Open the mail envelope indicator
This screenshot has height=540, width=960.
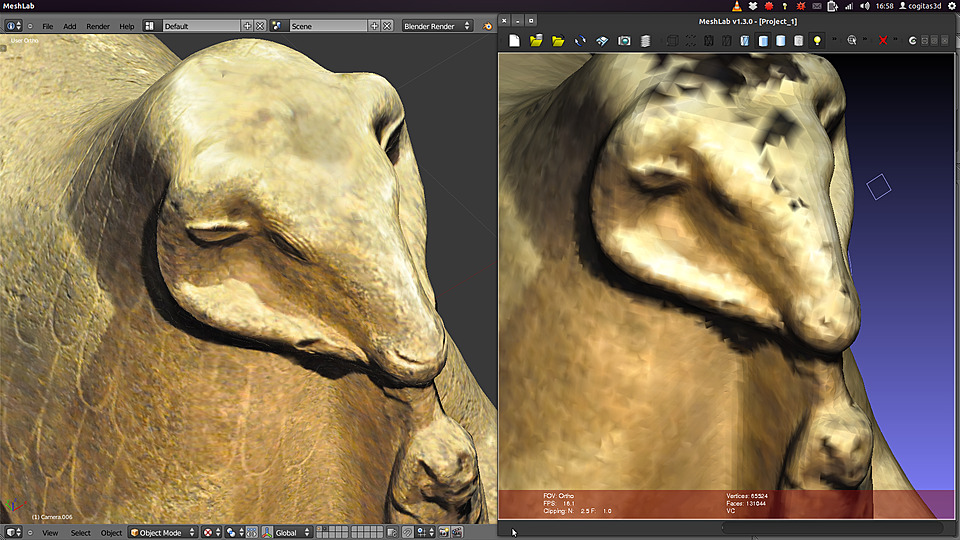pos(817,6)
